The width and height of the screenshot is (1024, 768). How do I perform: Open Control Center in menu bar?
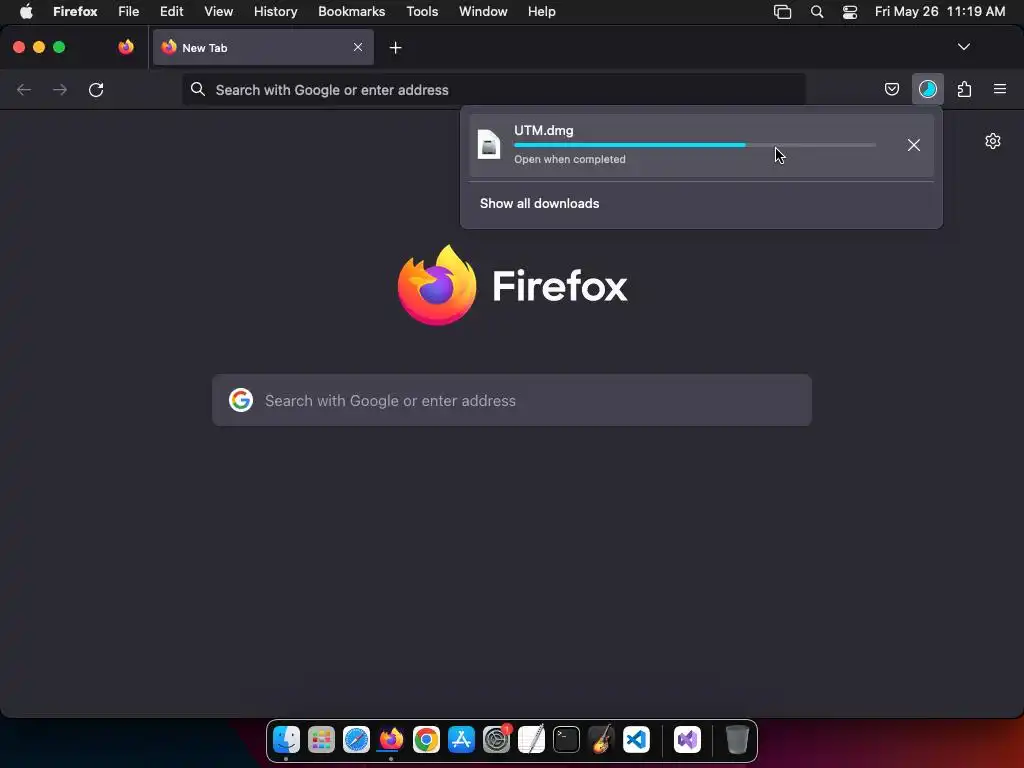pyautogui.click(x=850, y=12)
